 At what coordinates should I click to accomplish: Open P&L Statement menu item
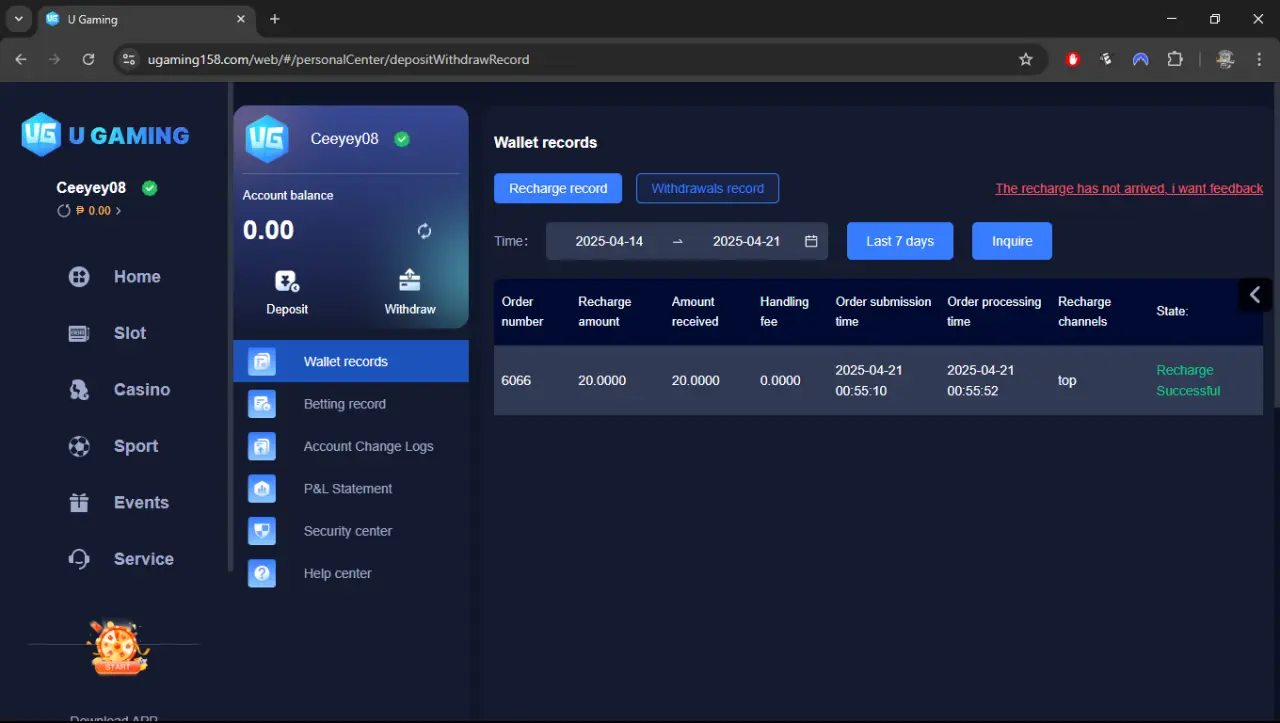click(x=351, y=489)
